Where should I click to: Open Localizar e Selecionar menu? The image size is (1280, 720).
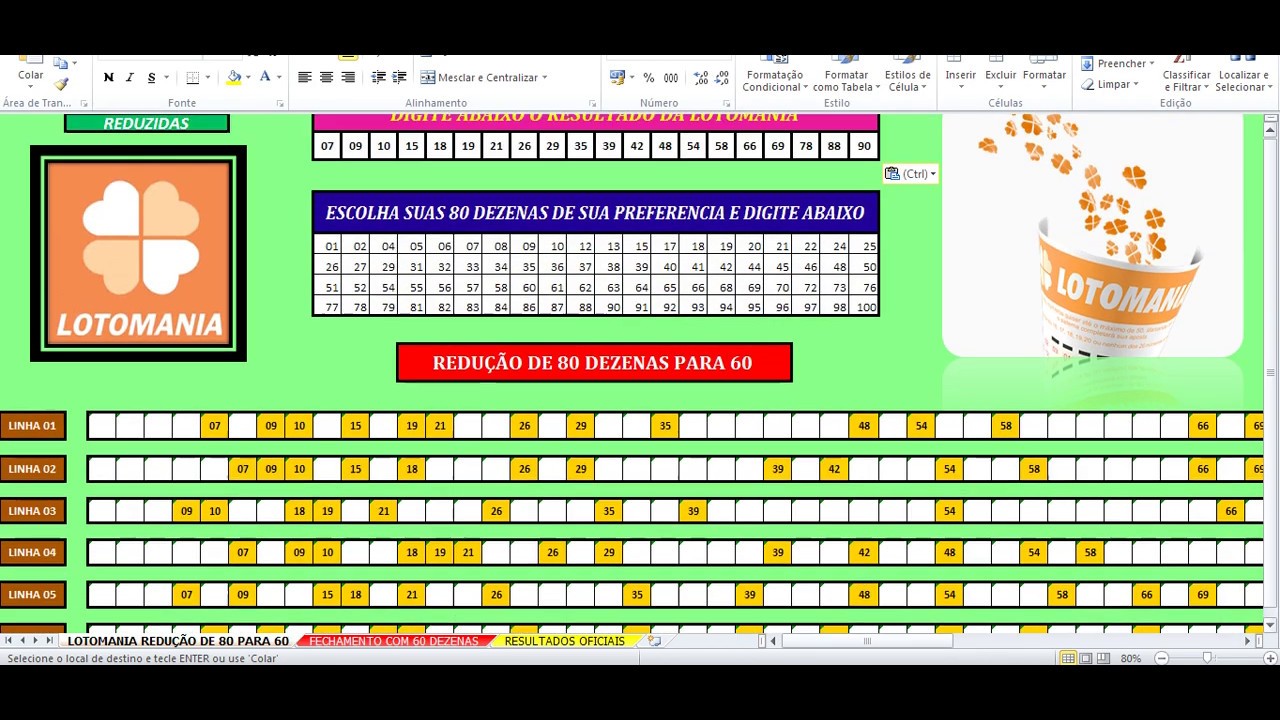tap(1244, 77)
